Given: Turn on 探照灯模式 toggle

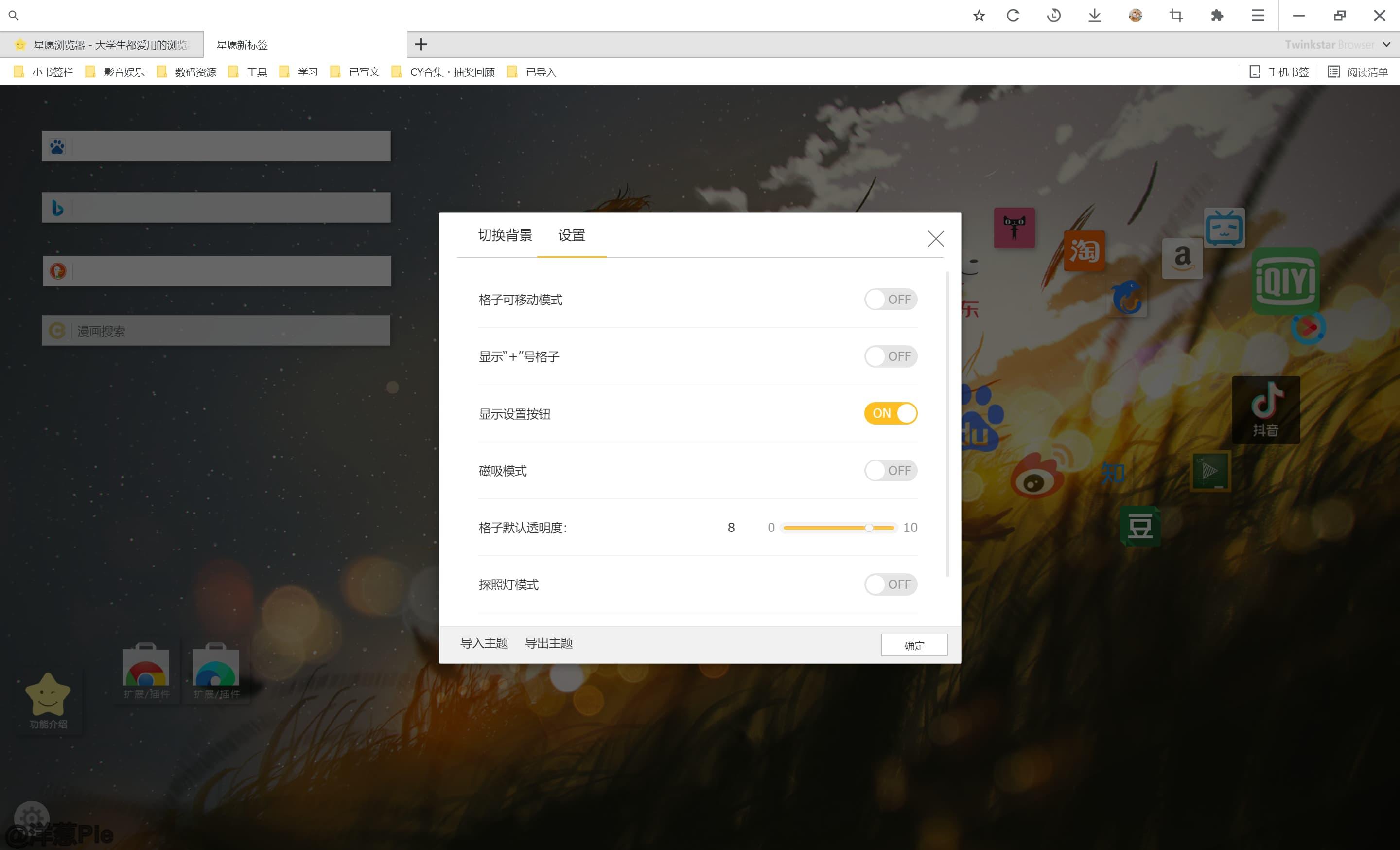Looking at the screenshot, I should click(891, 584).
